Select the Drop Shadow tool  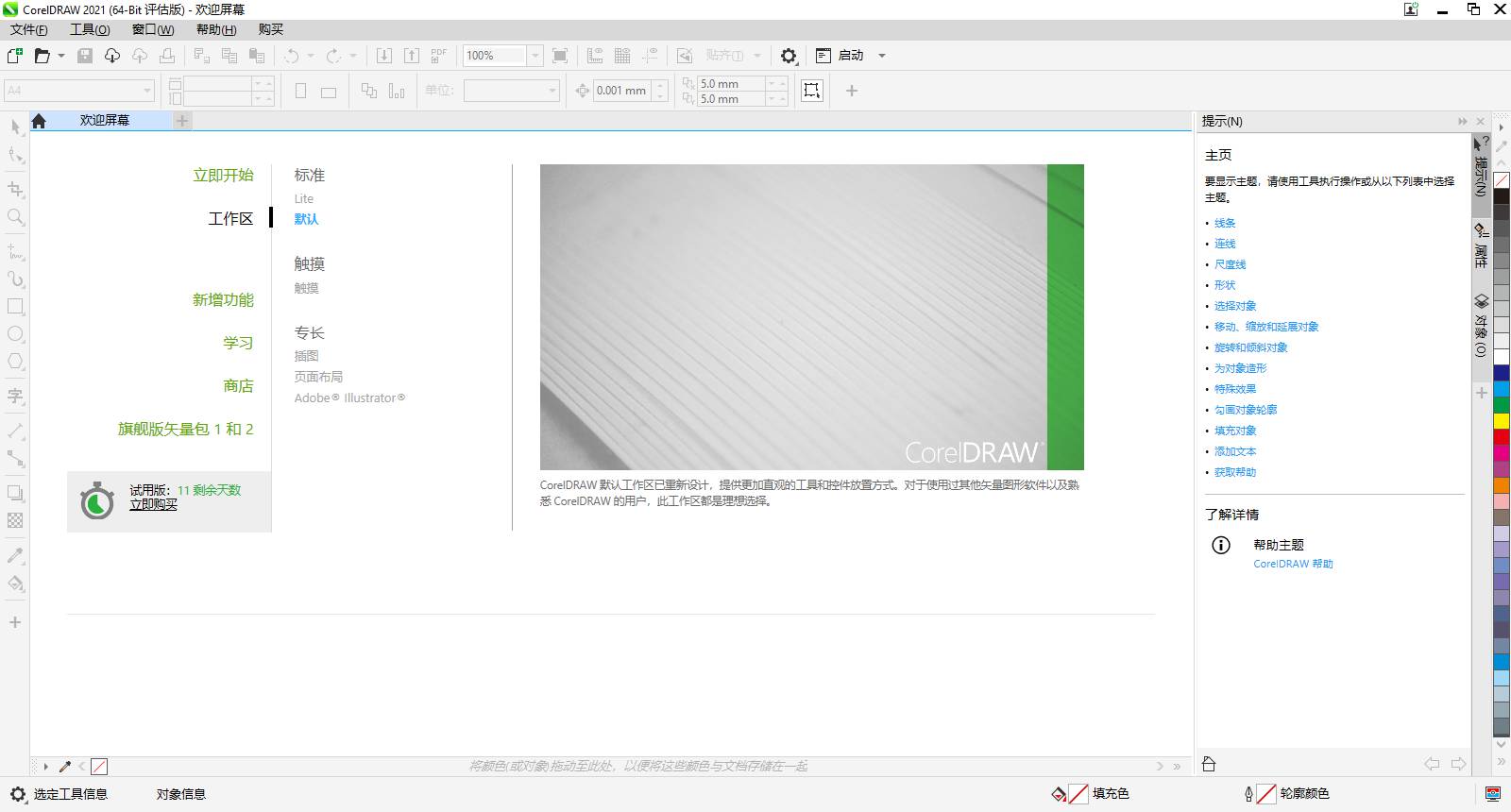15,493
